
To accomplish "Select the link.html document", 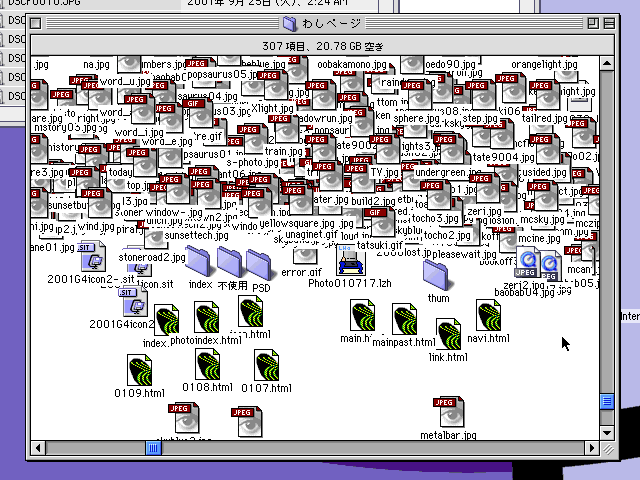I will click(448, 335).
